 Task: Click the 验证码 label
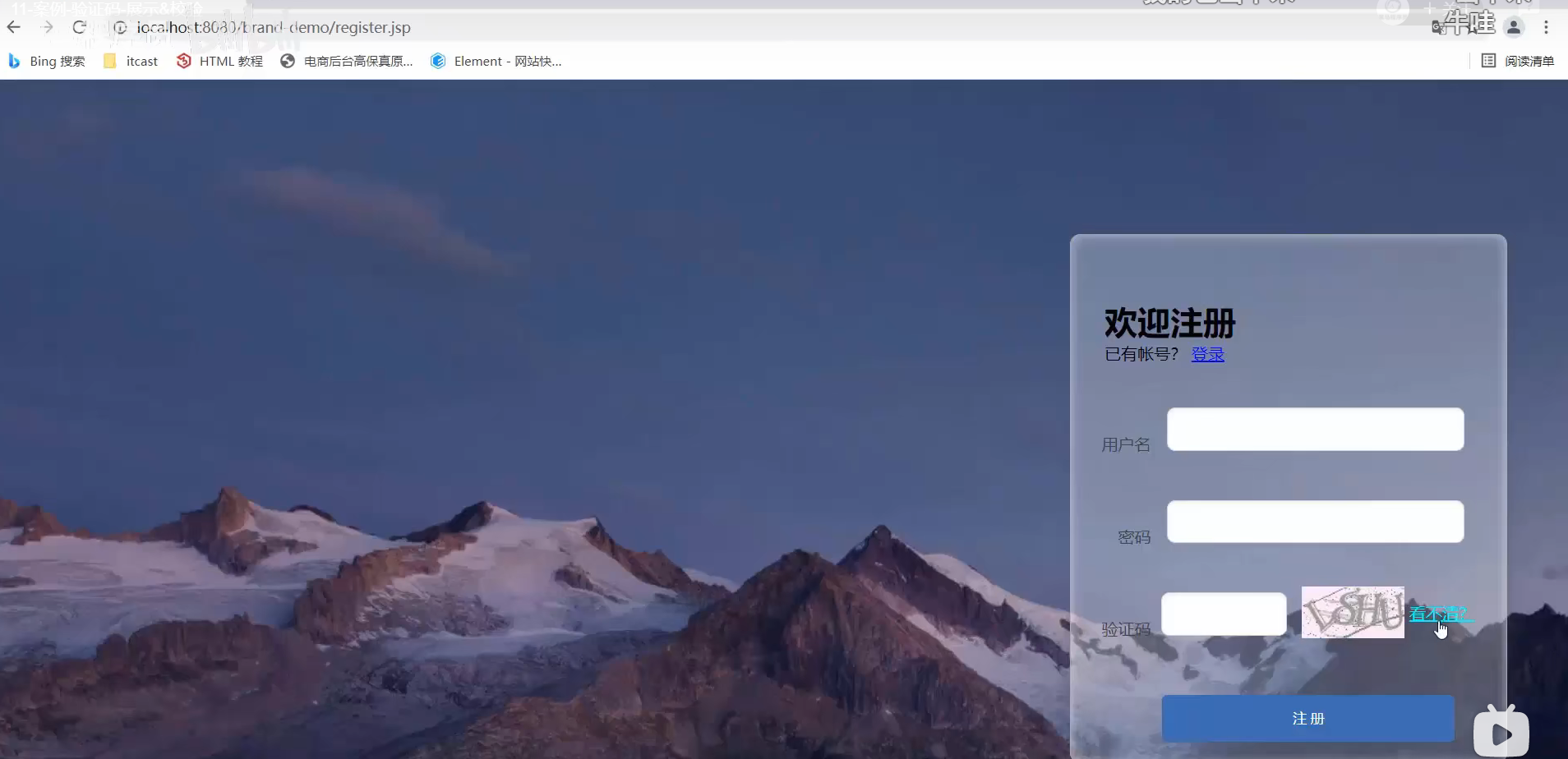click(1126, 629)
